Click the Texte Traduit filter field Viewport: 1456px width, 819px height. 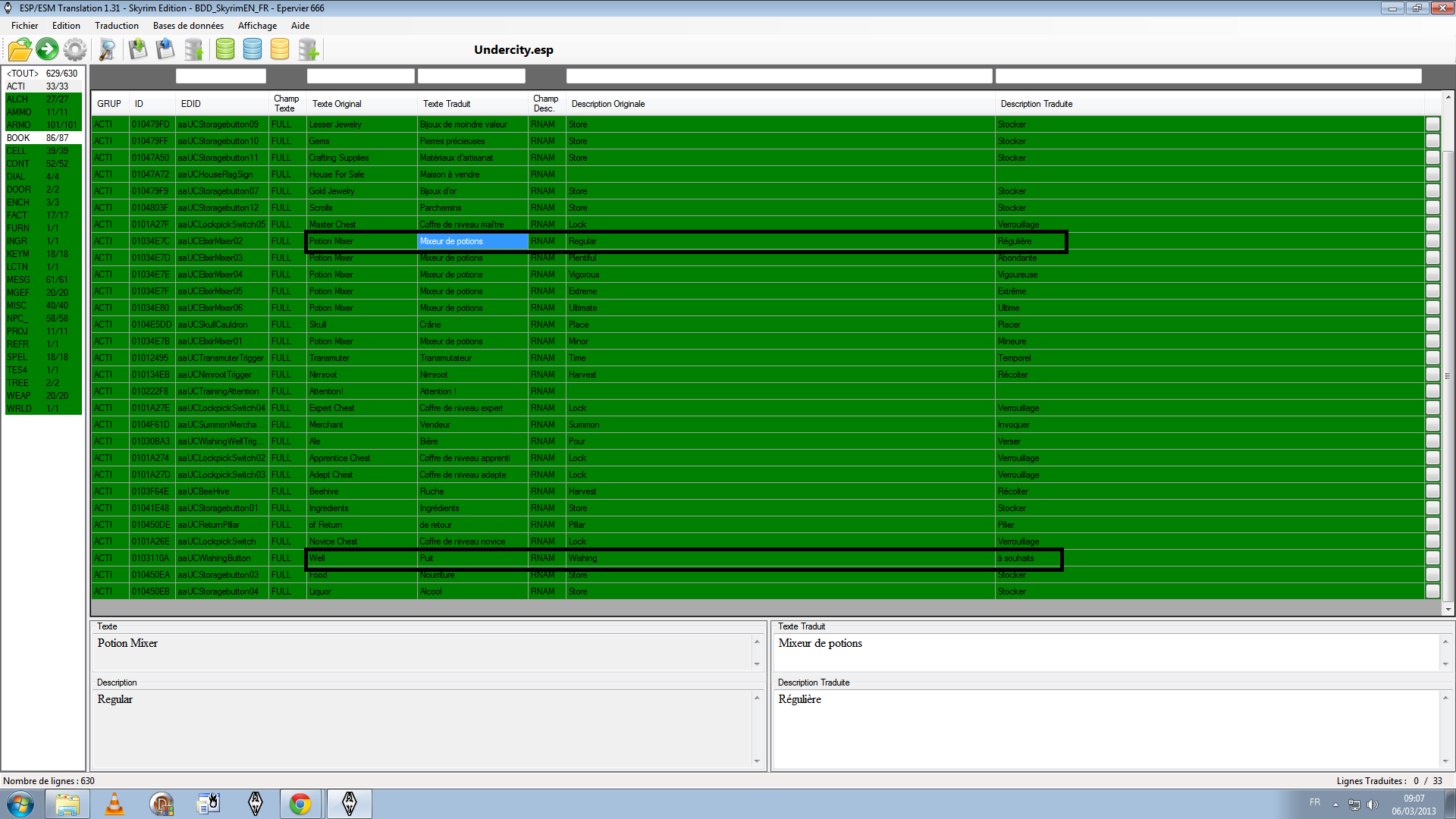(x=472, y=76)
